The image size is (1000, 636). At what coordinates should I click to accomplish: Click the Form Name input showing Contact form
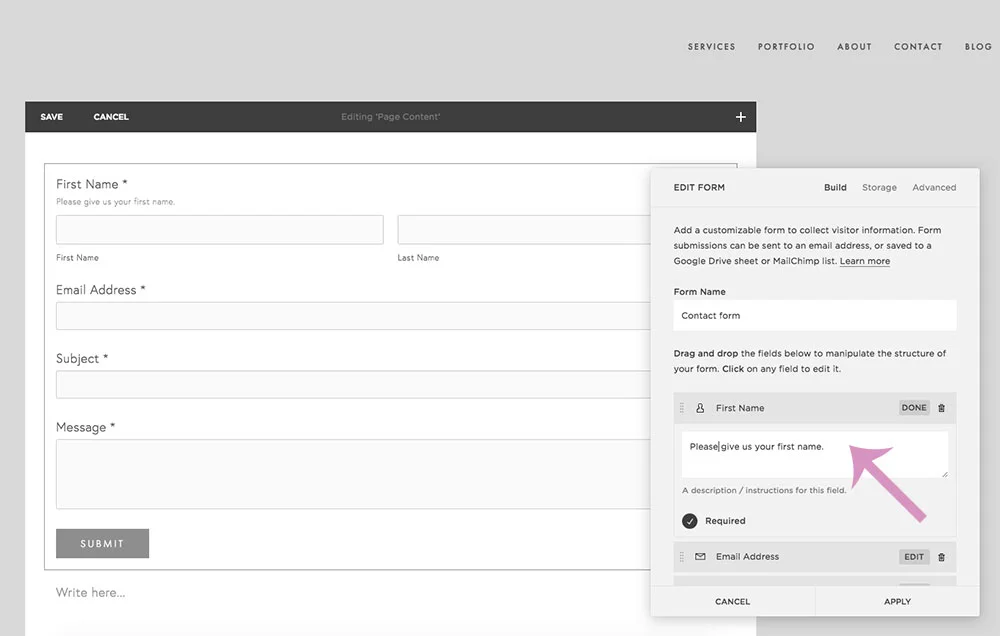(x=814, y=315)
